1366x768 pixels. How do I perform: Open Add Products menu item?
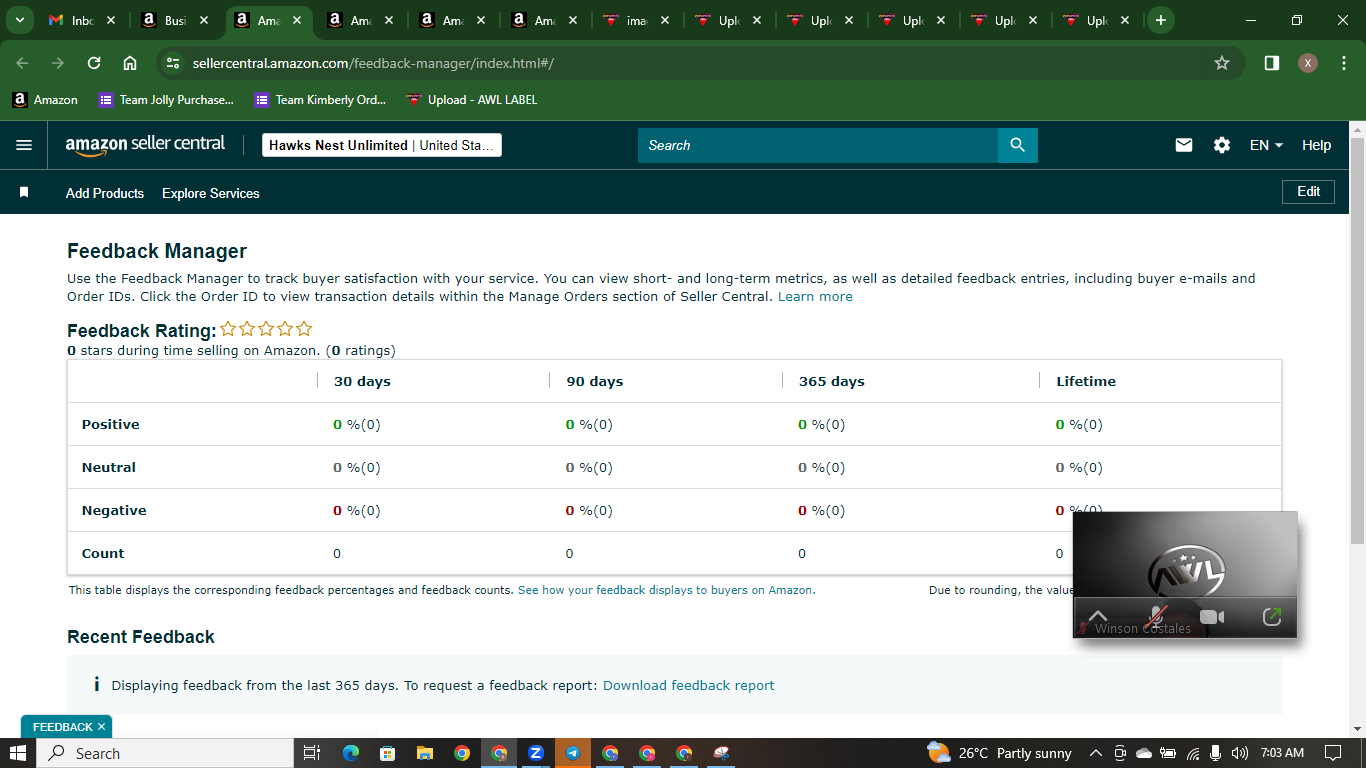pyautogui.click(x=105, y=193)
